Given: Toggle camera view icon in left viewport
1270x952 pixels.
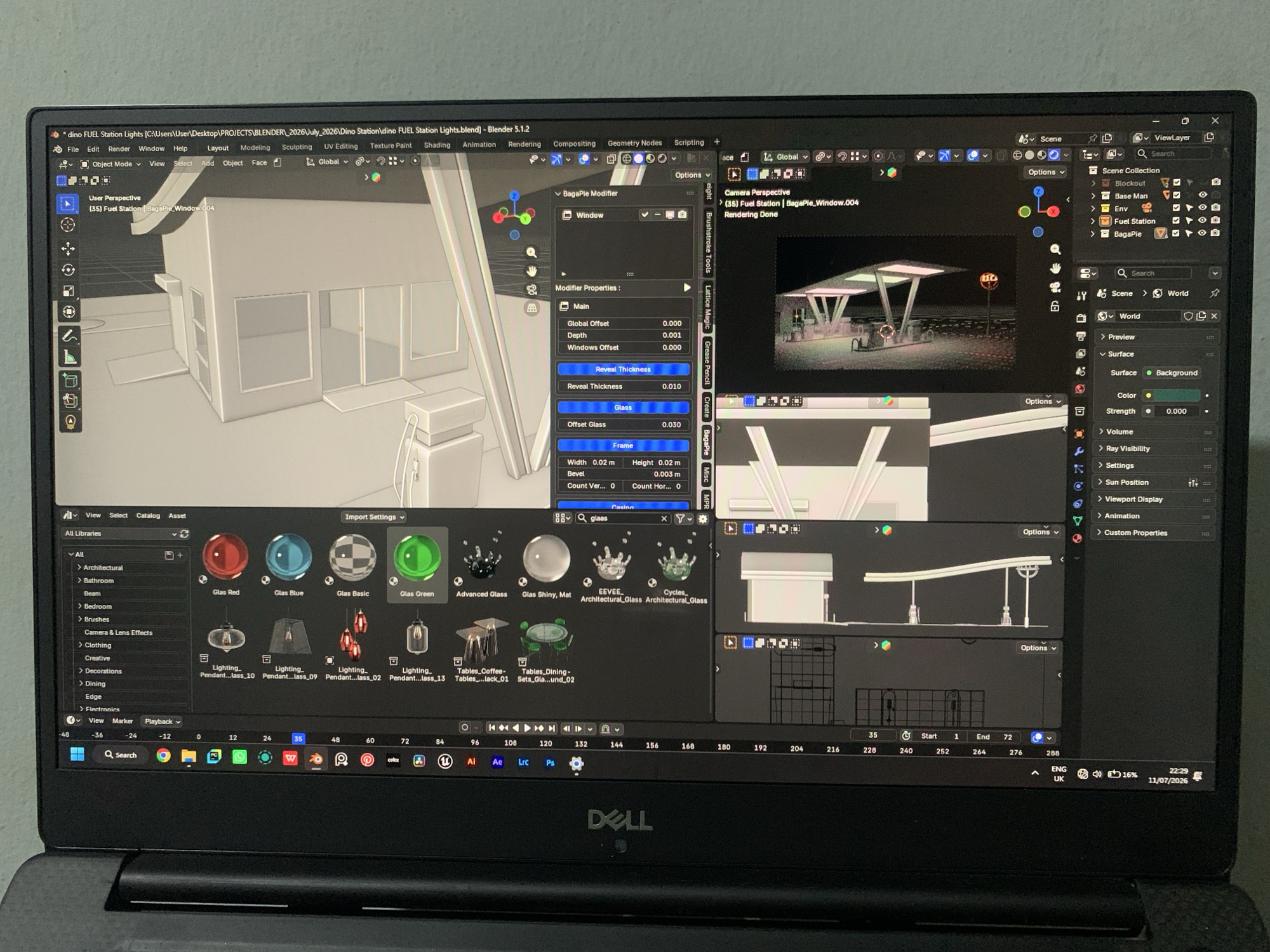Looking at the screenshot, I should pos(531,289).
